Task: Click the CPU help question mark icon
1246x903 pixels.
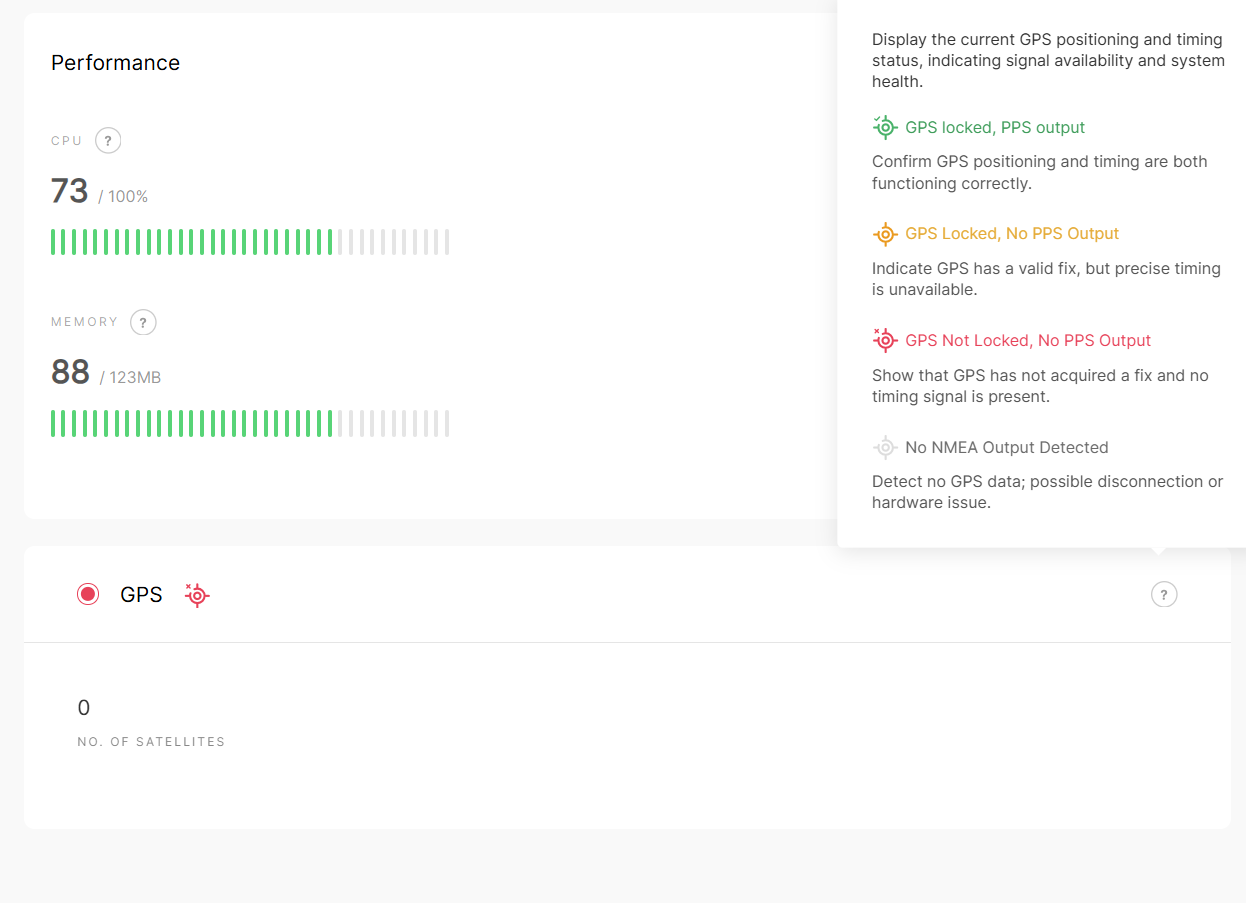Action: pos(108,140)
